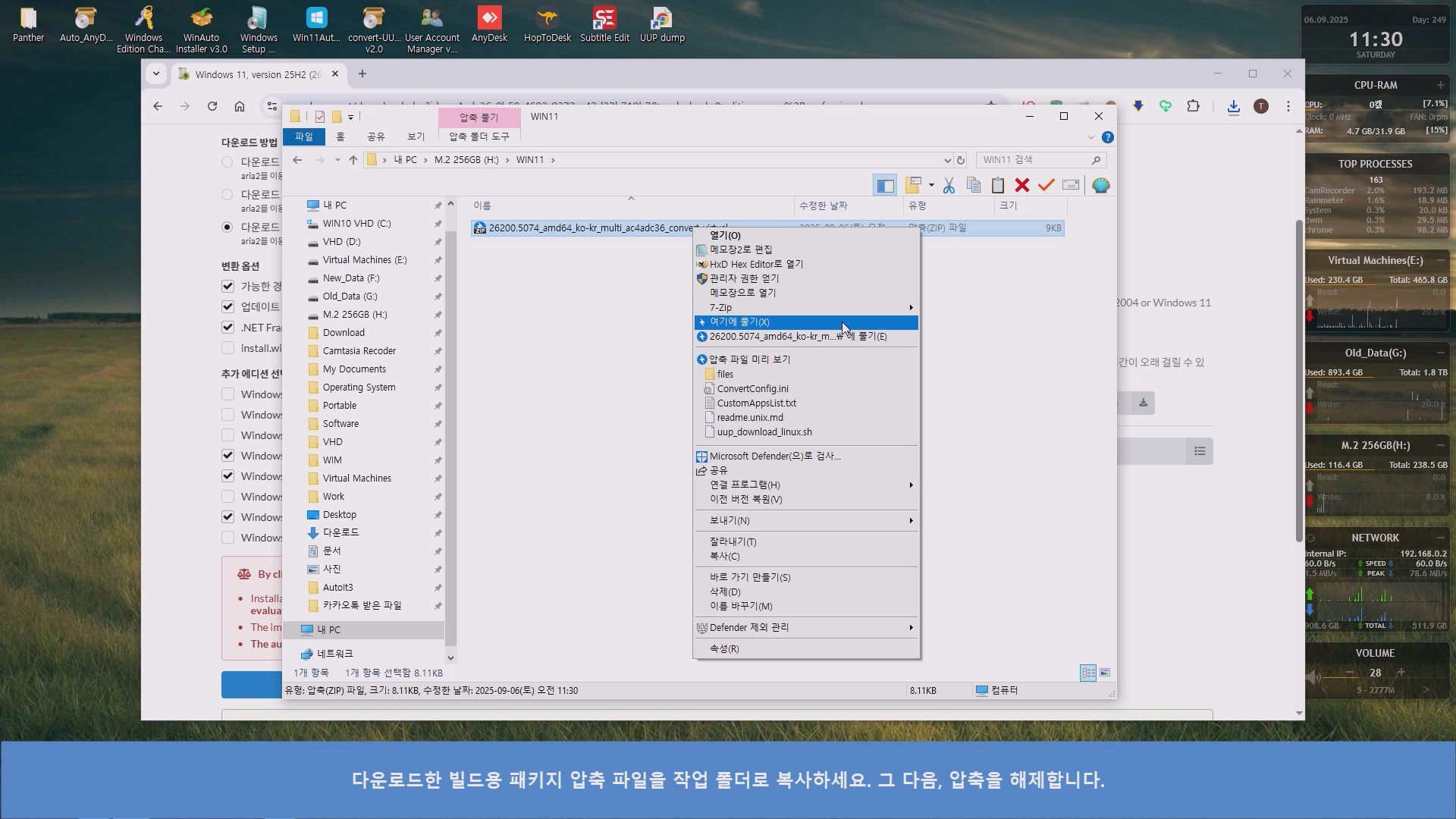
Task: Select first download method radio button
Action: point(227,162)
